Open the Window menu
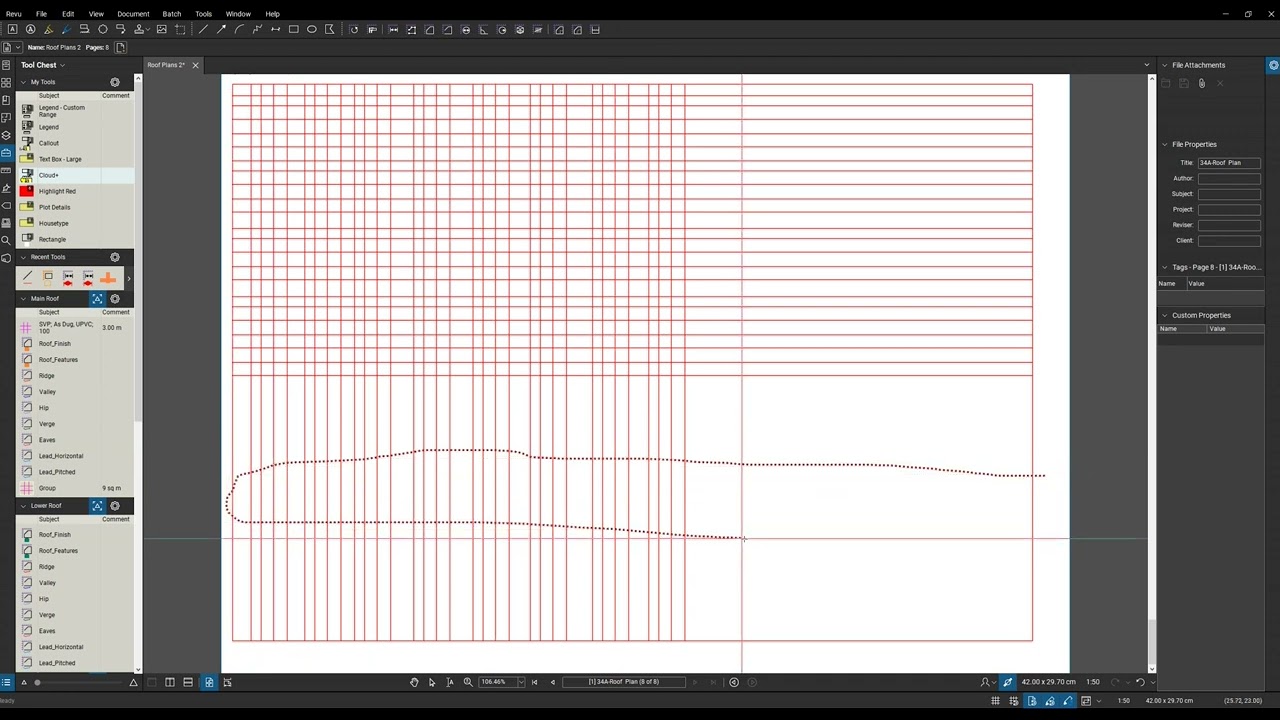 click(x=238, y=14)
